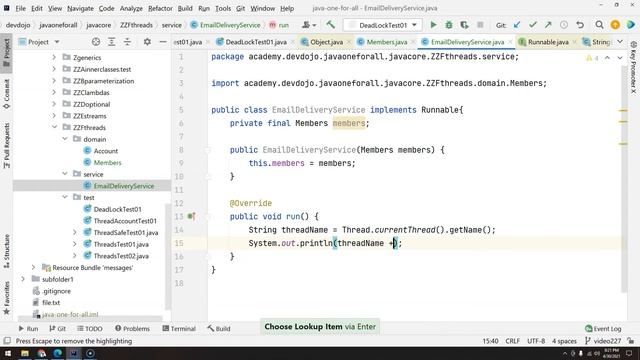Viewport: 640px width, 360px height.
Task: Toggle the Commit side panel
Action: pos(7,94)
